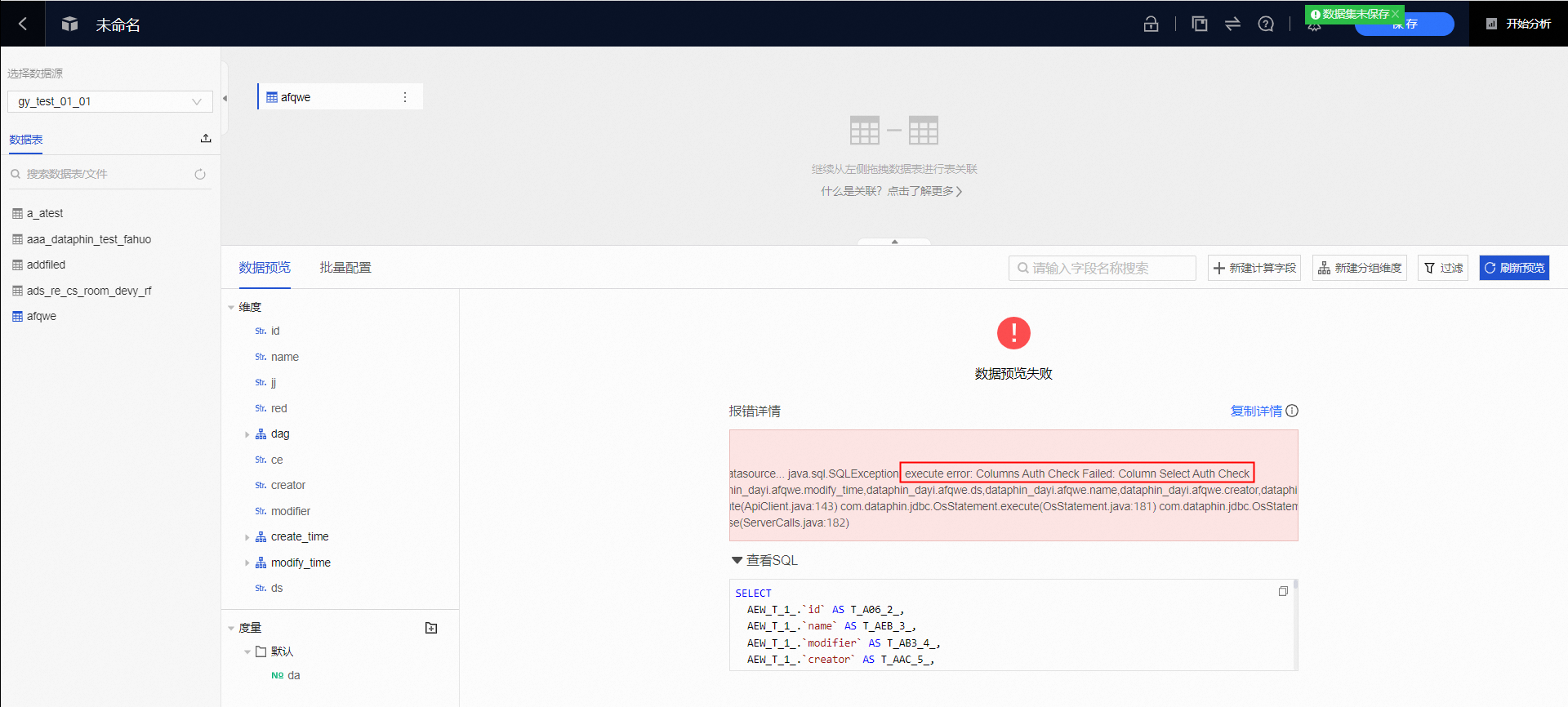1568x707 pixels.
Task: Expand the create_time dimension
Action: [x=247, y=537]
